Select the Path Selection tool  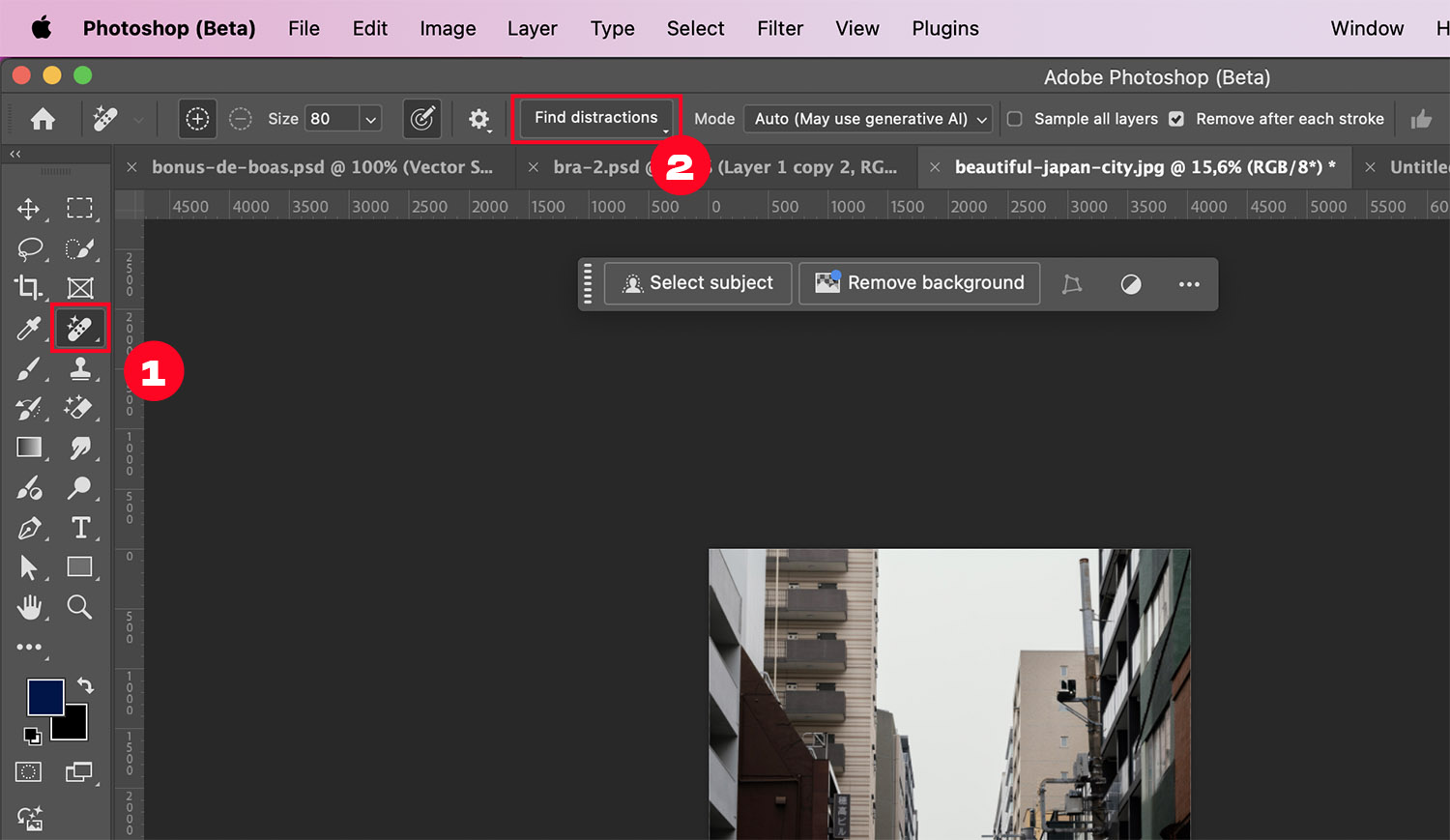29,567
